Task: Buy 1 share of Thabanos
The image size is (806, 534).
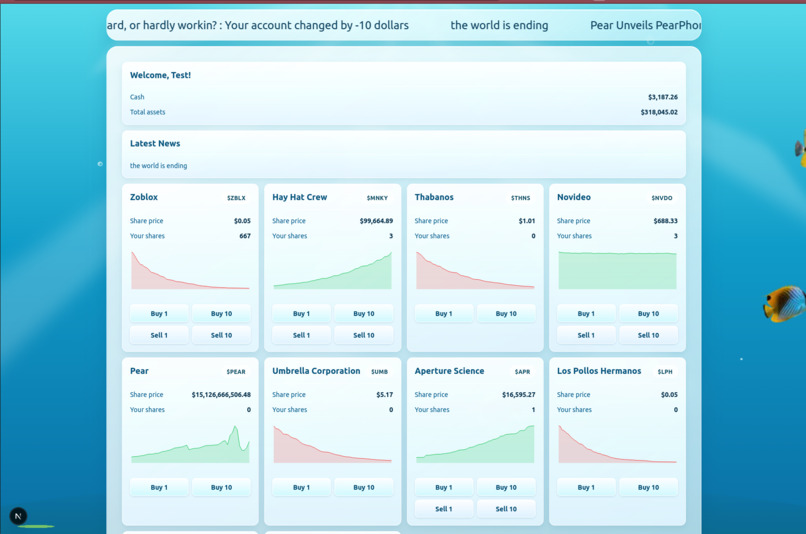Action: click(444, 314)
